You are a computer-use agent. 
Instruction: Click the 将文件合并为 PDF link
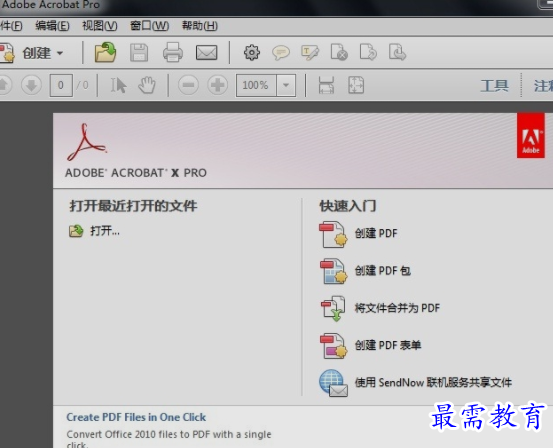(397, 308)
